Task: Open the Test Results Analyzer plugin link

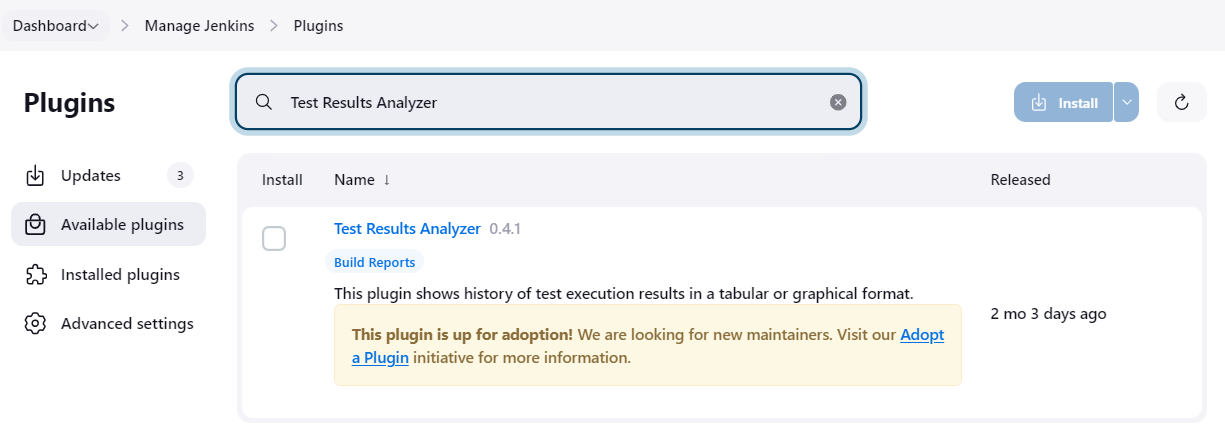Action: click(407, 229)
